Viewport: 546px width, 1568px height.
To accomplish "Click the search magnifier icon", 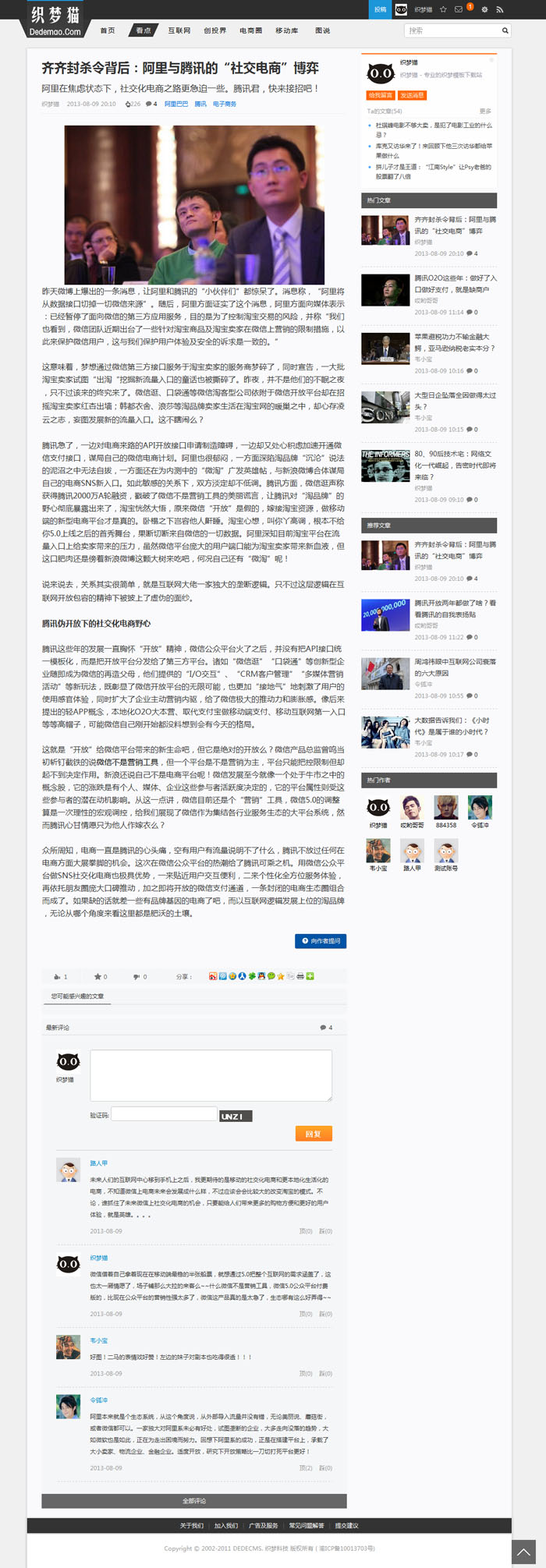I will (x=505, y=30).
